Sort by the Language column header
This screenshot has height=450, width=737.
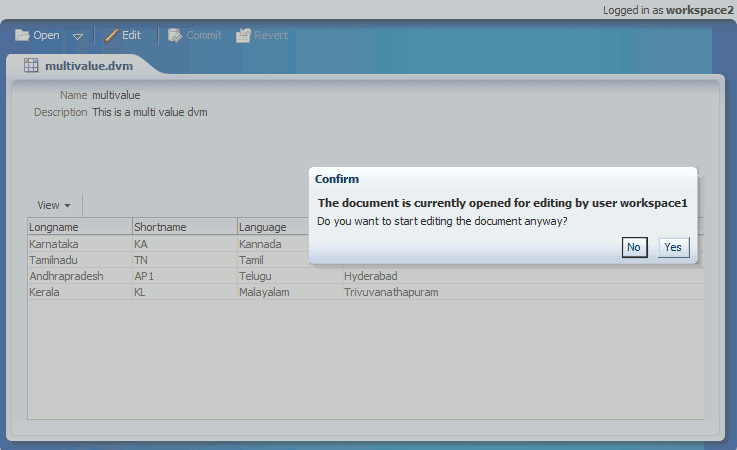click(273, 227)
